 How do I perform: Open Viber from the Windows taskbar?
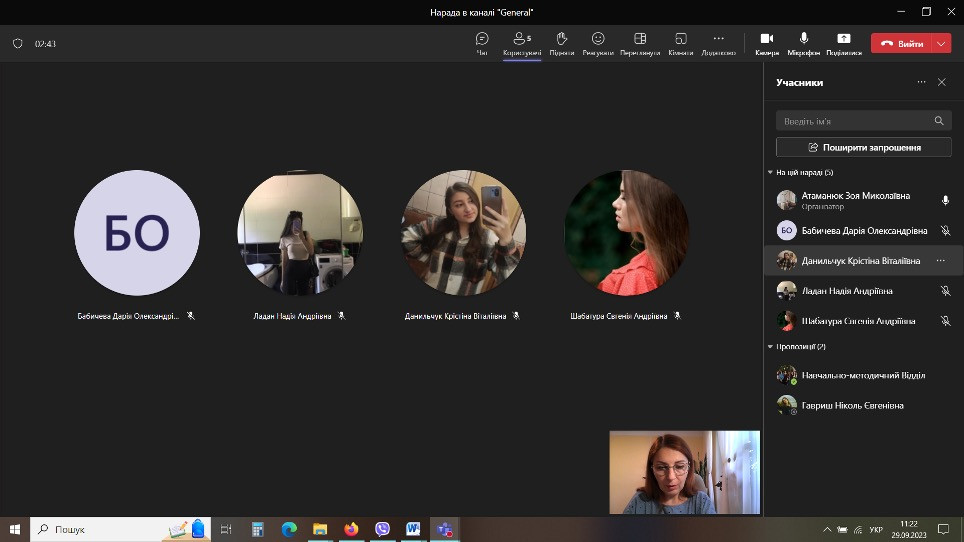[382, 529]
